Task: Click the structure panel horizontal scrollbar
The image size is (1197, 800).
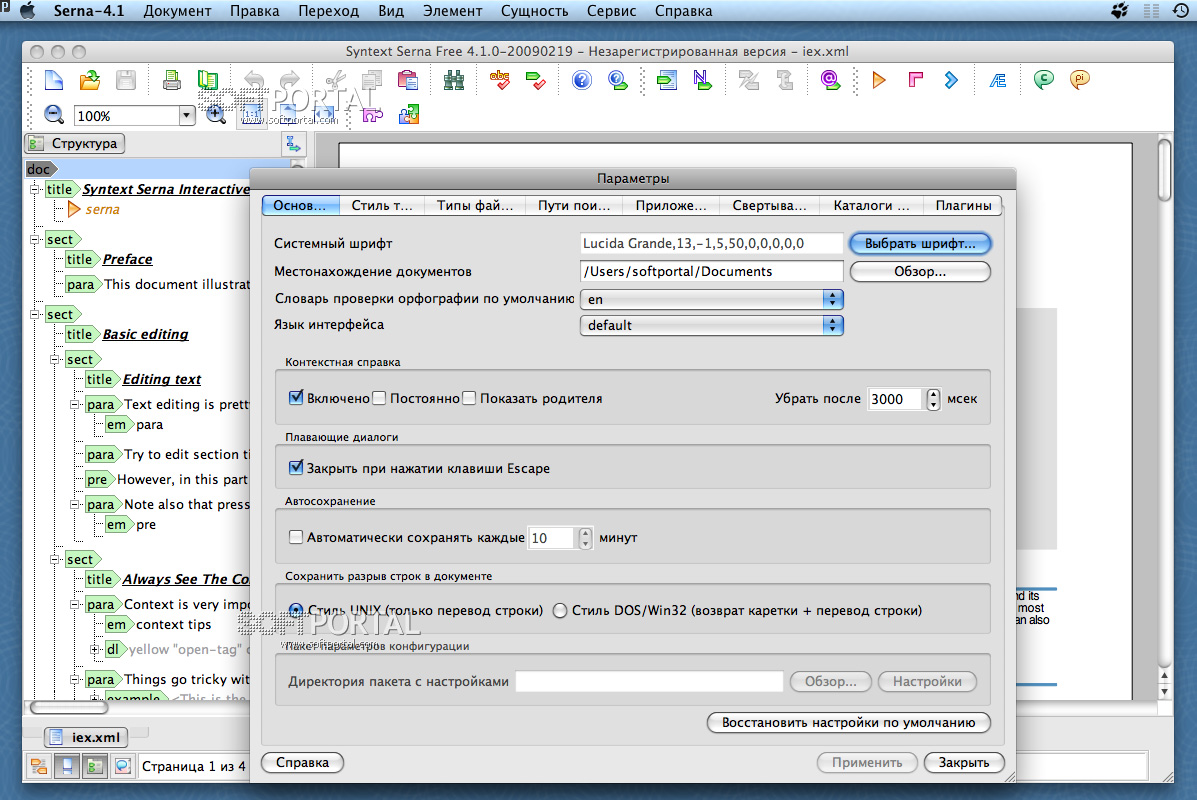Action: pyautogui.click(x=69, y=708)
